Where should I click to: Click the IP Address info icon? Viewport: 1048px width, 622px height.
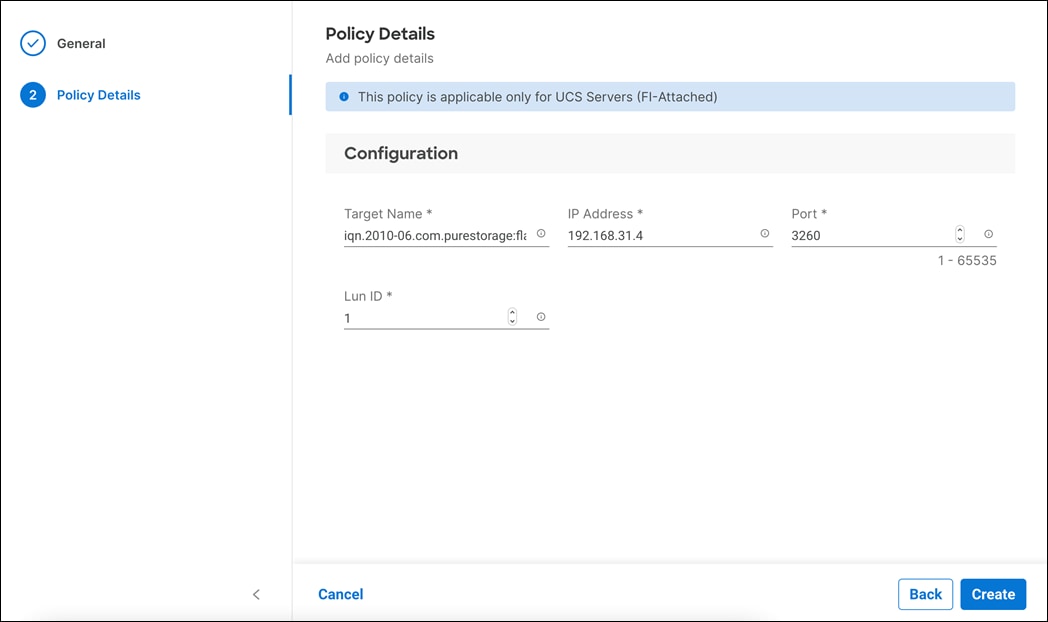764,233
